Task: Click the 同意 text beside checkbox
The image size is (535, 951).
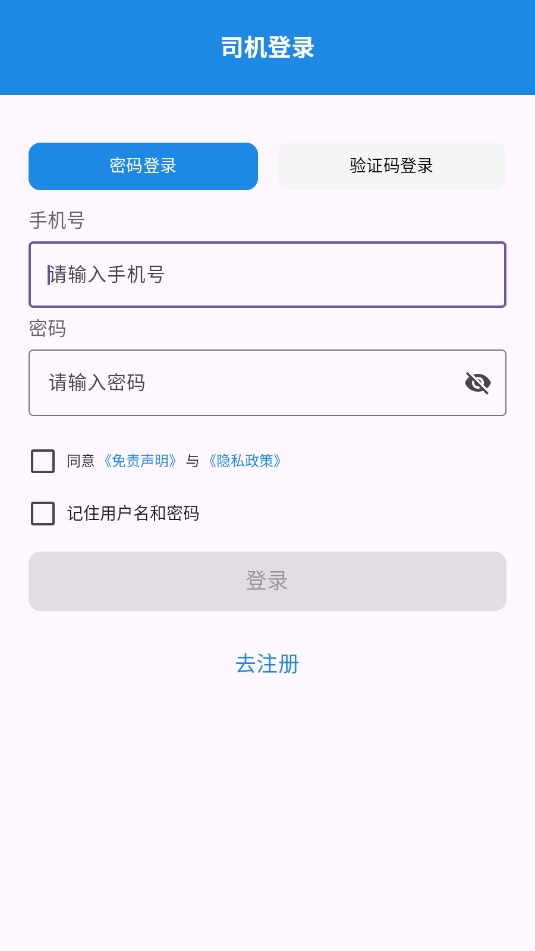Action: click(81, 461)
